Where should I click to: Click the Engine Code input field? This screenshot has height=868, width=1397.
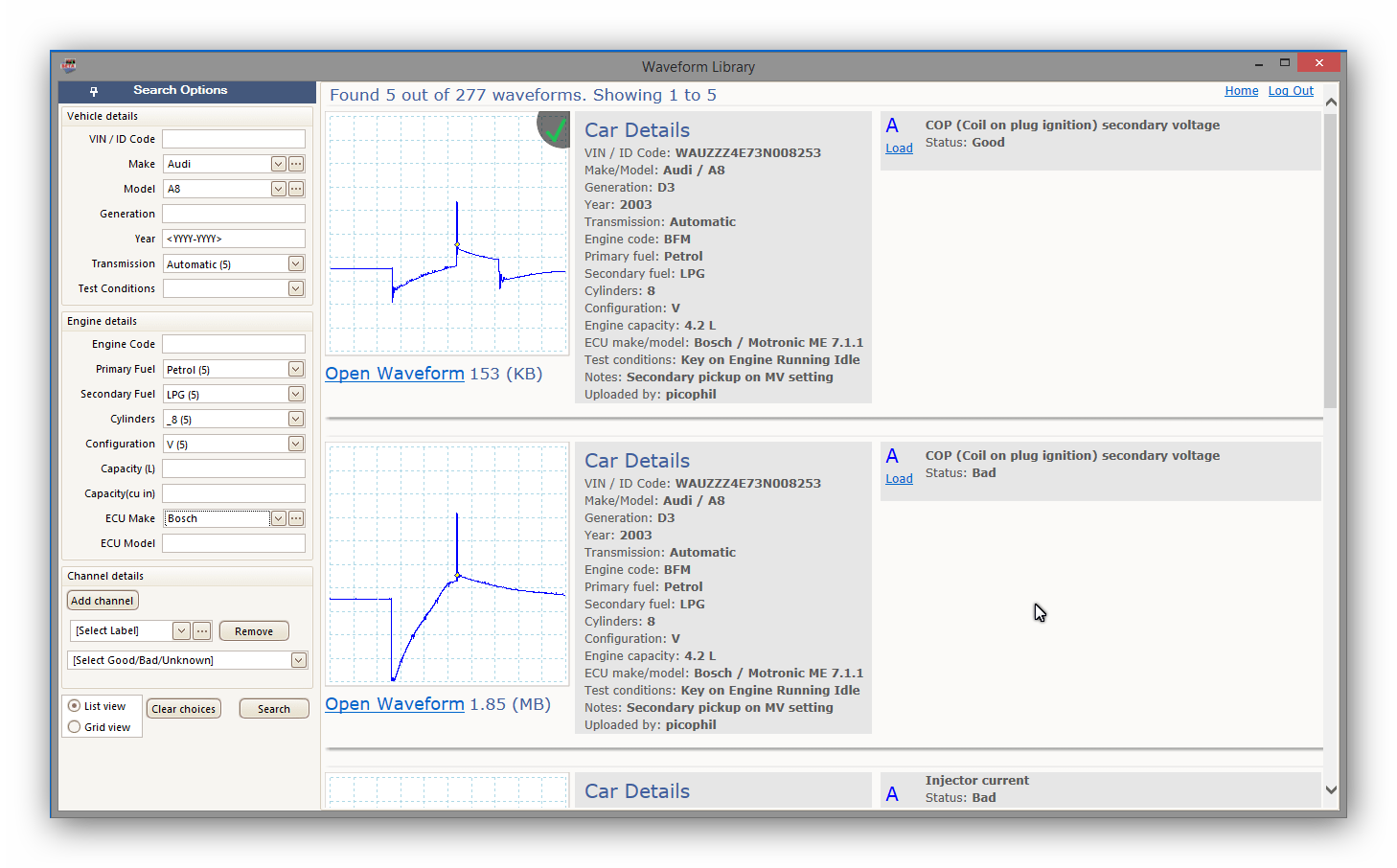pos(234,344)
